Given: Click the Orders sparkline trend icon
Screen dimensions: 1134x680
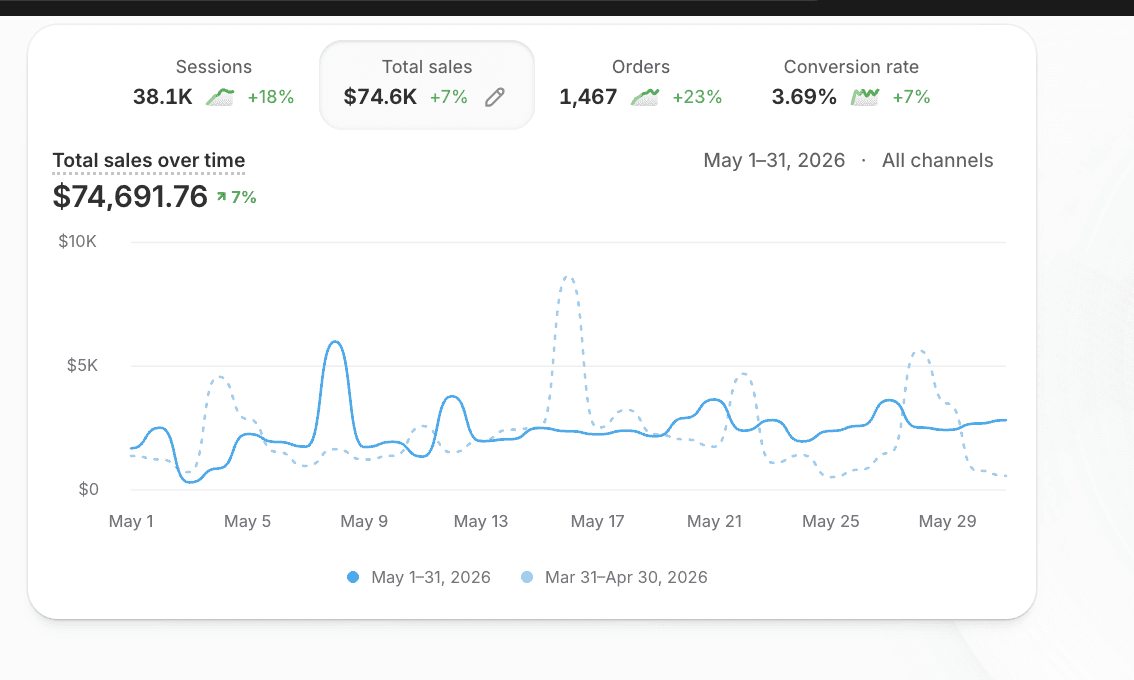Looking at the screenshot, I should pos(645,97).
